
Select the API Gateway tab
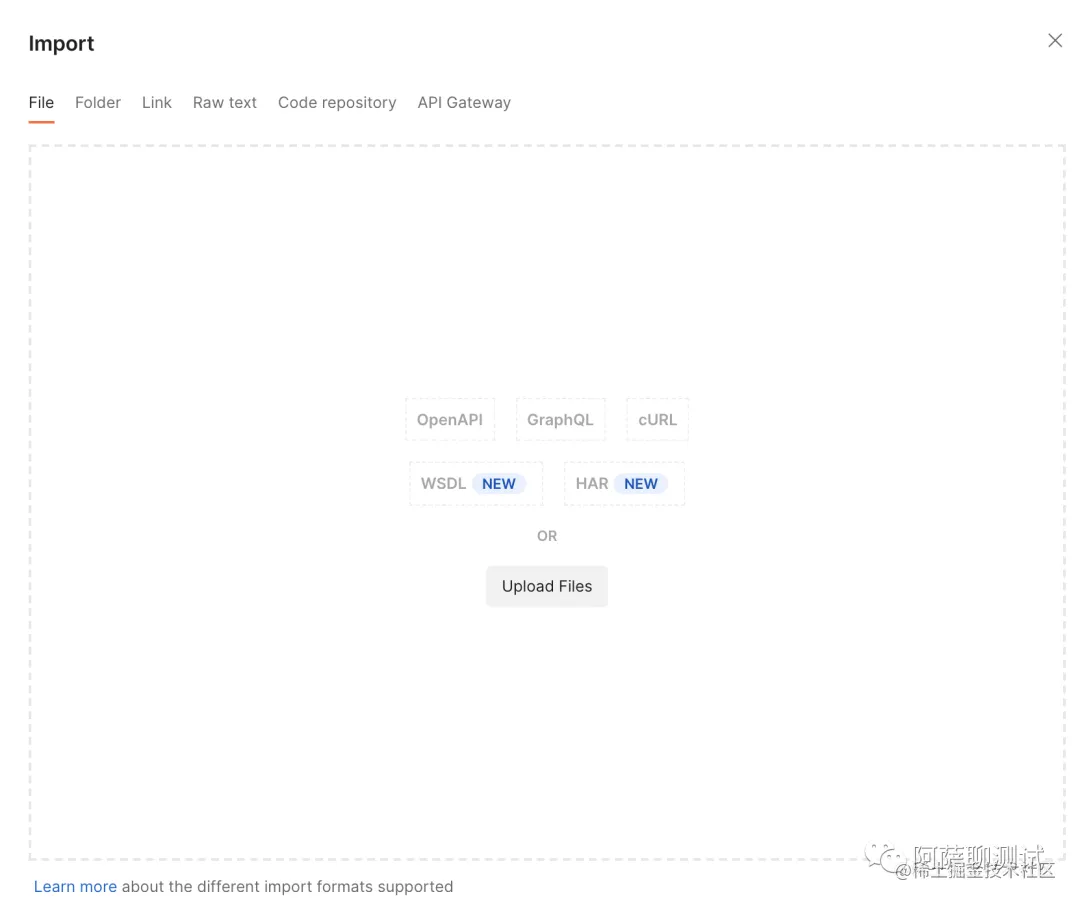(x=464, y=103)
